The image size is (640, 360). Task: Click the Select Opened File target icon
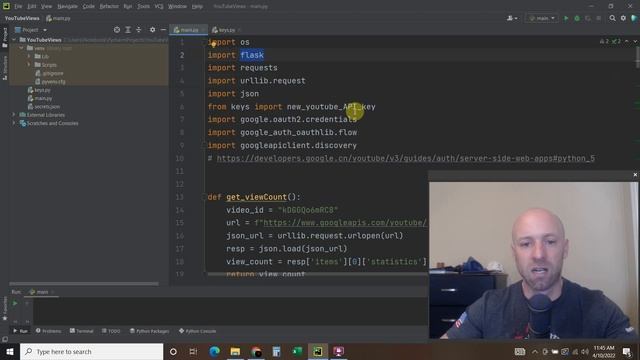[x=117, y=30]
